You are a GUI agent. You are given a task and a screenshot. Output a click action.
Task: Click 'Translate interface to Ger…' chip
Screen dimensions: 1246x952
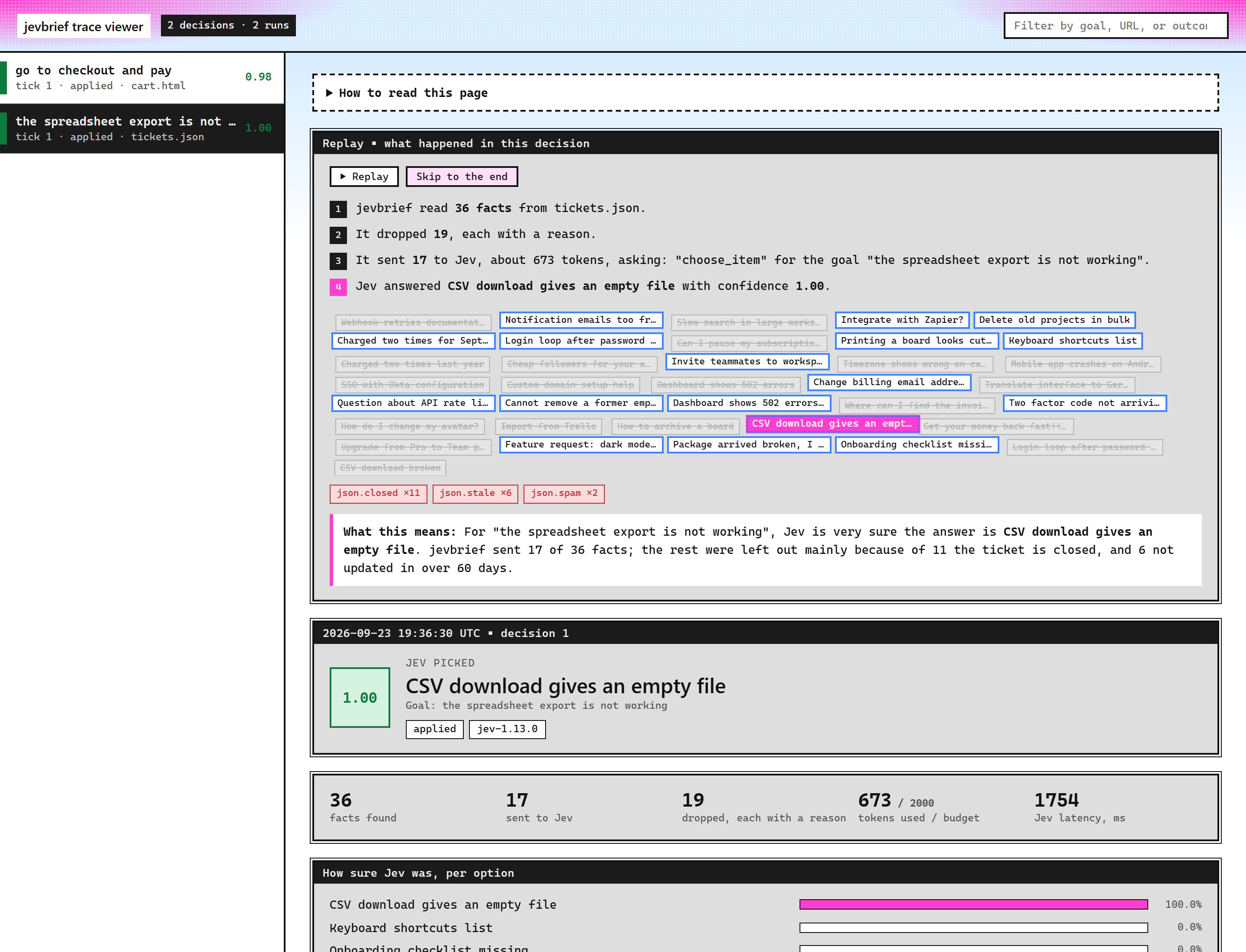[1057, 385]
